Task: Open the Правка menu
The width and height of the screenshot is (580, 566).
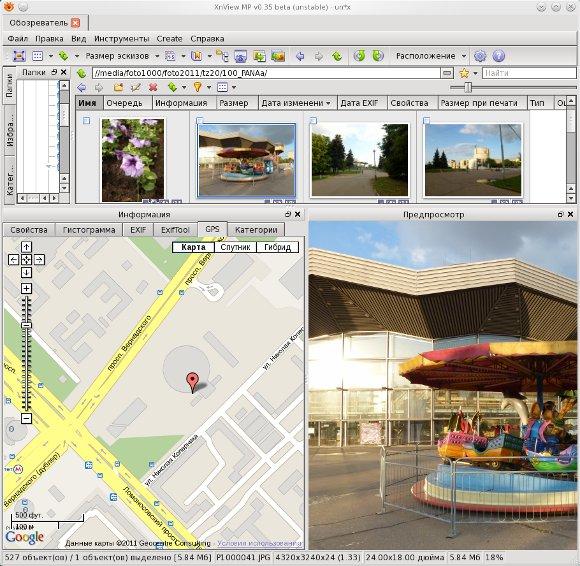Action: tap(49, 39)
